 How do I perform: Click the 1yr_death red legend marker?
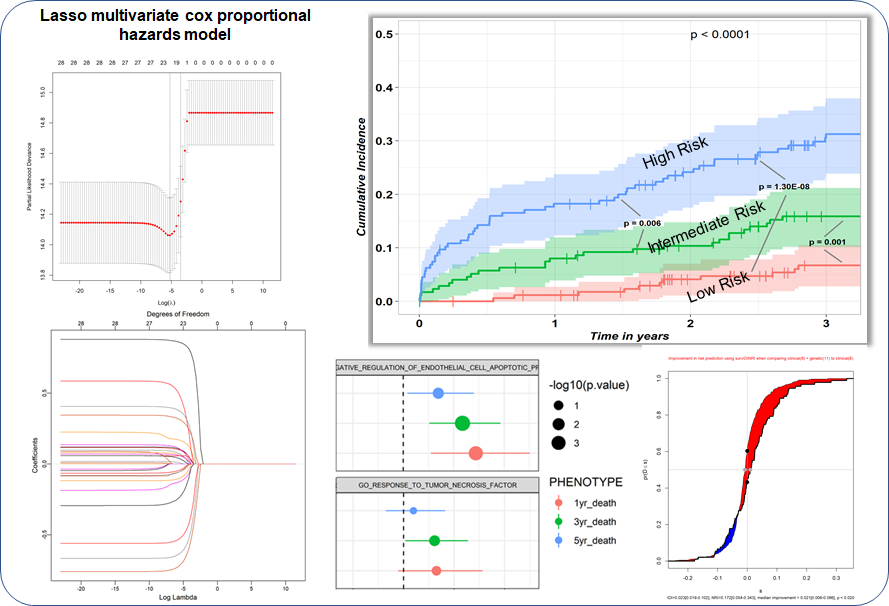tap(557, 503)
